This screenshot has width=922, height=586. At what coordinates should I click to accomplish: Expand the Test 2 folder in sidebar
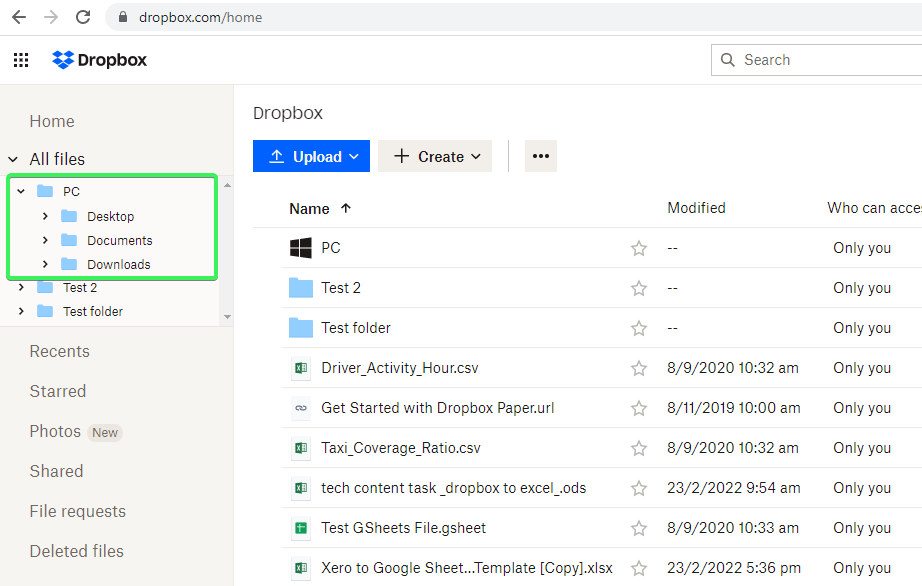coord(21,287)
